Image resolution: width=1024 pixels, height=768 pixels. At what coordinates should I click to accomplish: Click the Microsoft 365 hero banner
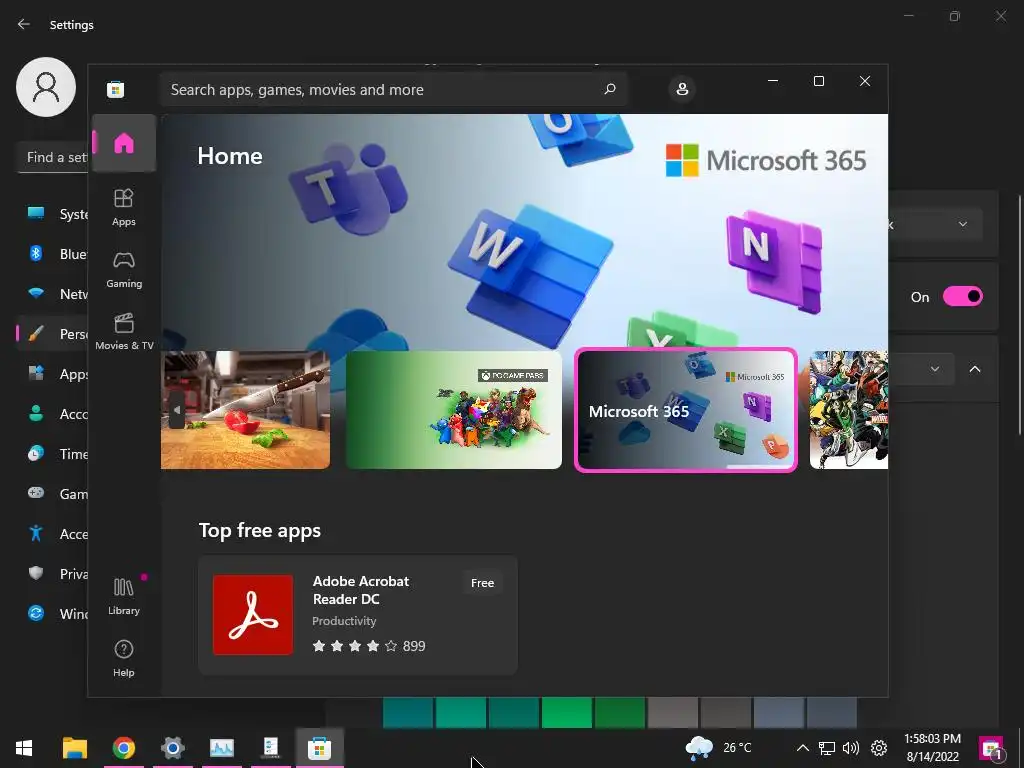524,232
